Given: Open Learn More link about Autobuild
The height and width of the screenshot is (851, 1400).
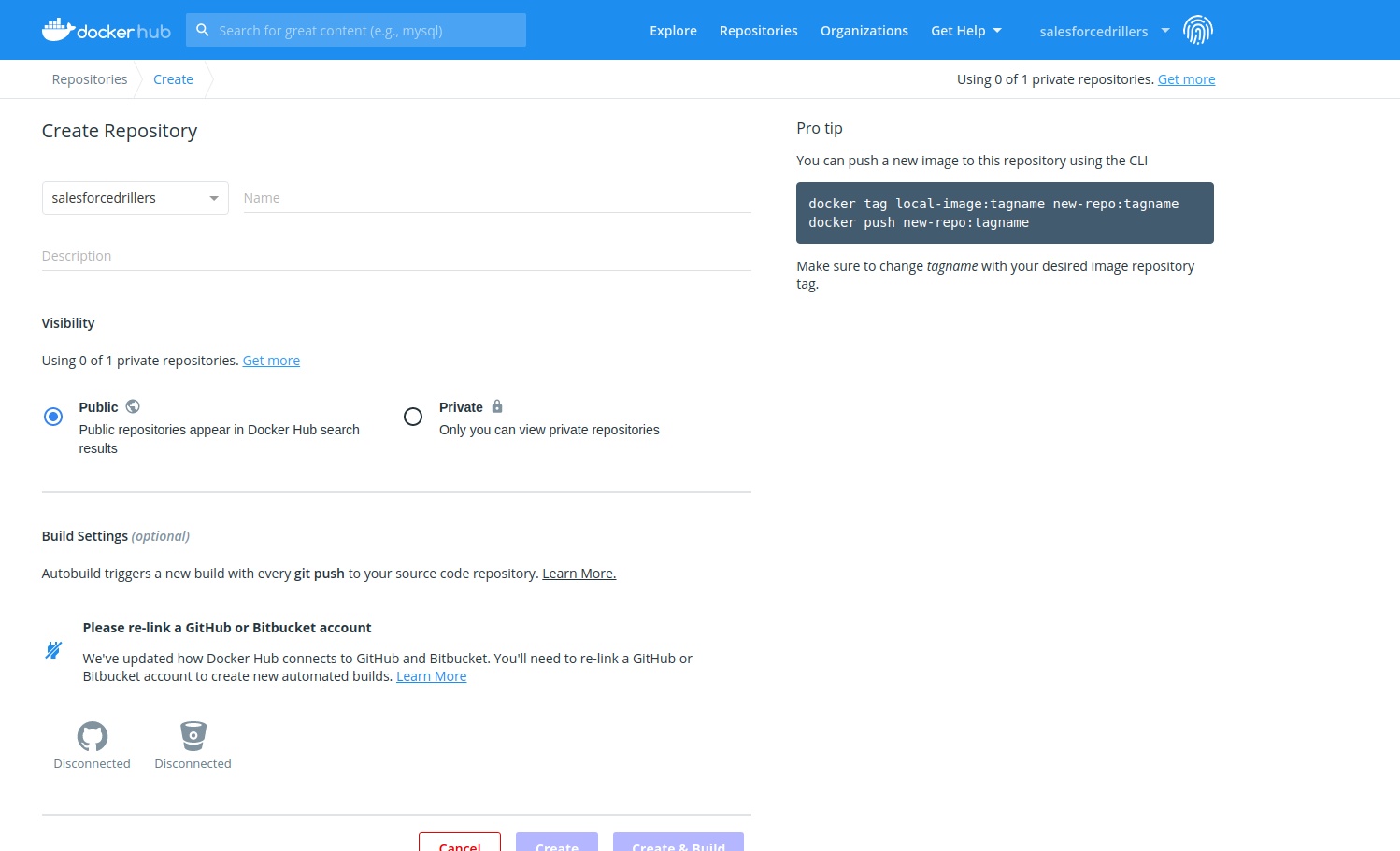Looking at the screenshot, I should click(x=579, y=574).
